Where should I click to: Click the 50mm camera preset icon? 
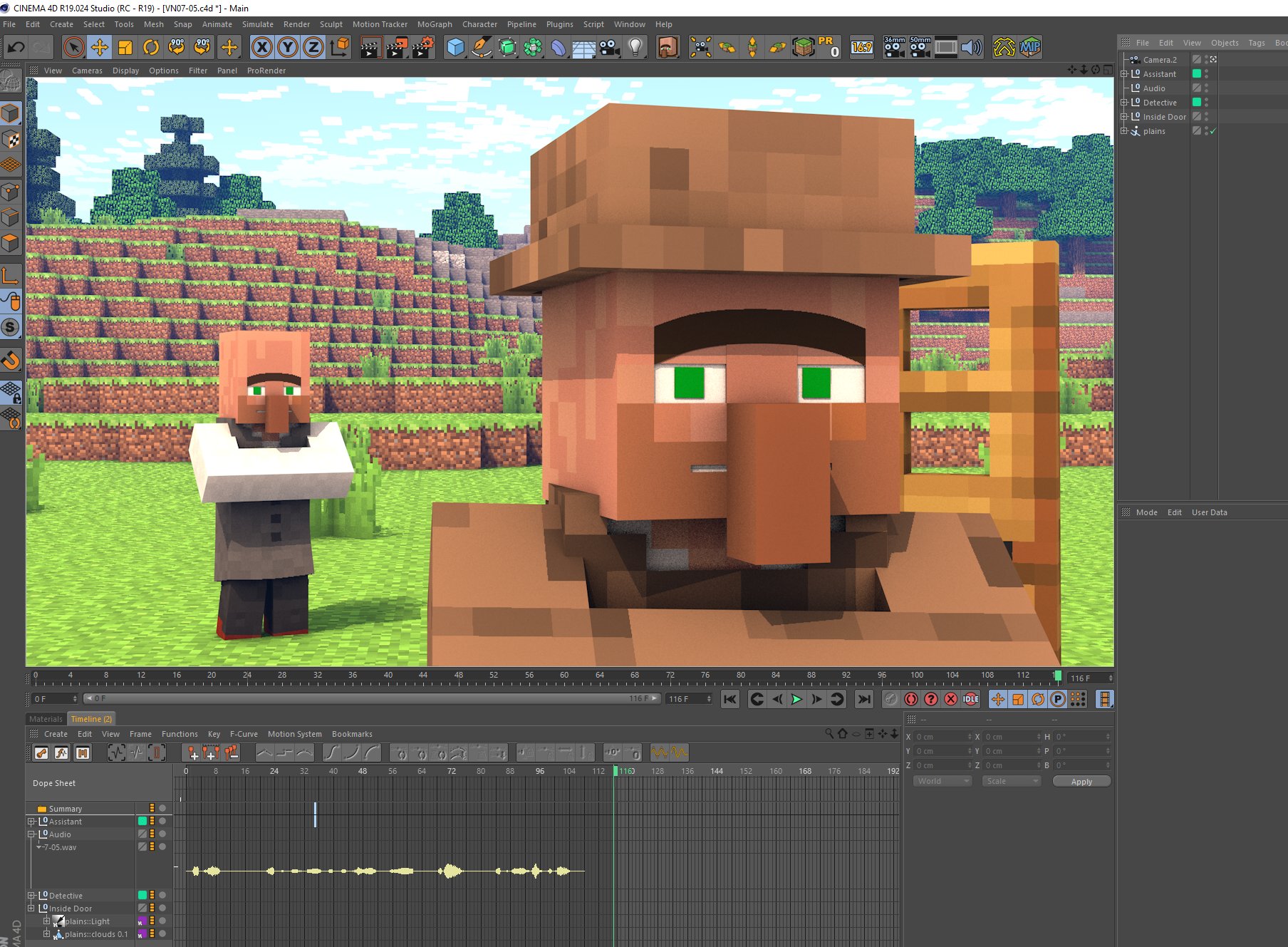tap(920, 48)
